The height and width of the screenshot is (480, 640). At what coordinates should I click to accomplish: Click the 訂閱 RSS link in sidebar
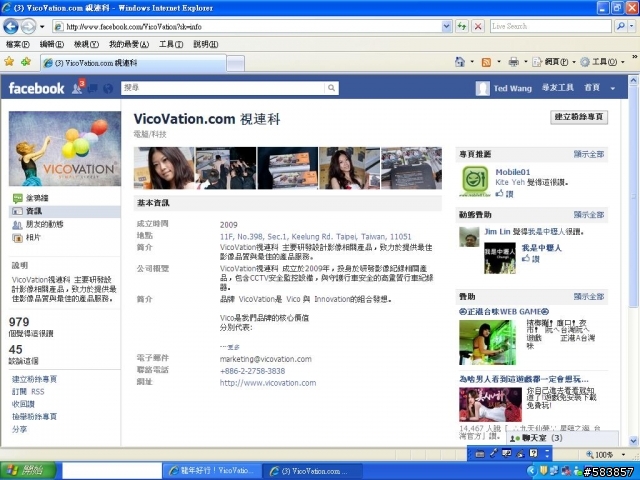(x=28, y=391)
